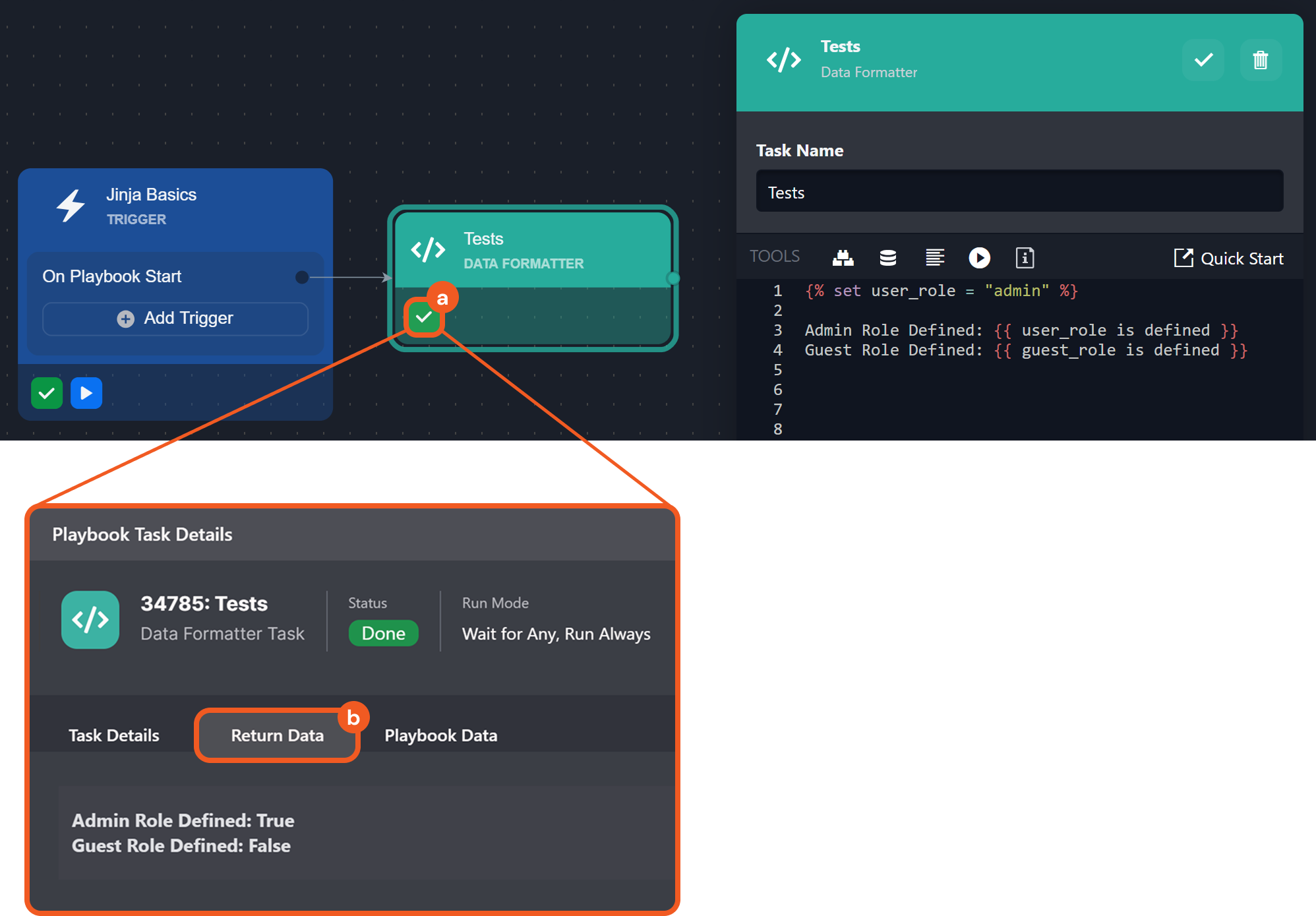
Task: Confirm task using header checkmark button
Action: [1203, 60]
